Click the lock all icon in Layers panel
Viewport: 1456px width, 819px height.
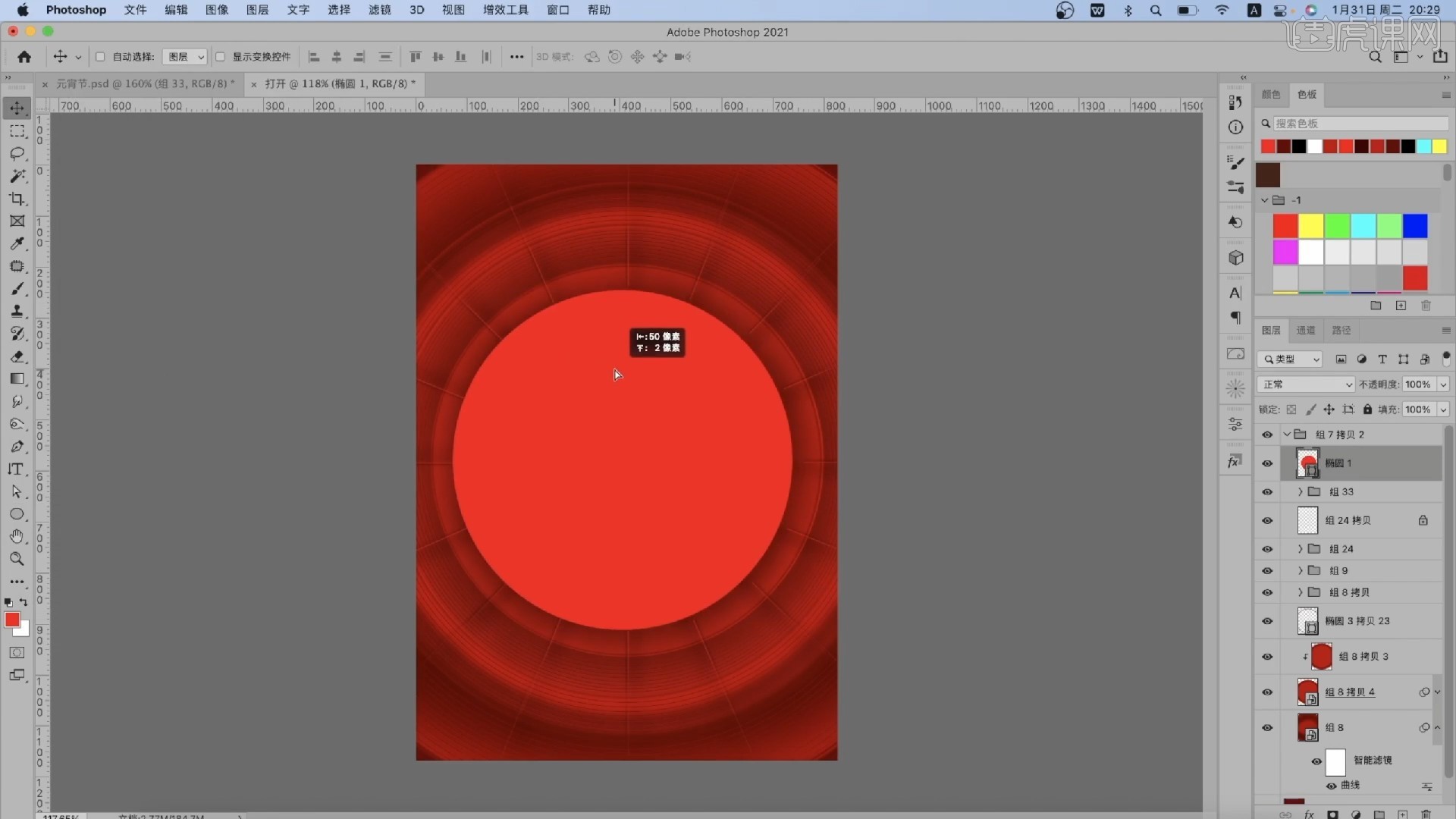click(x=1367, y=409)
